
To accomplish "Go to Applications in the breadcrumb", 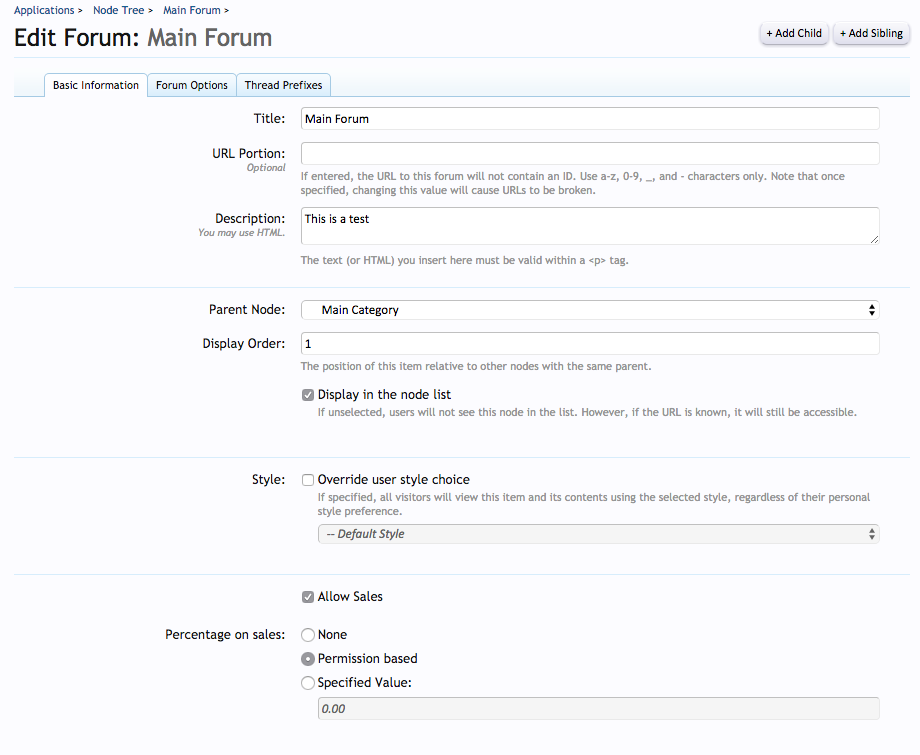I will (x=44, y=10).
